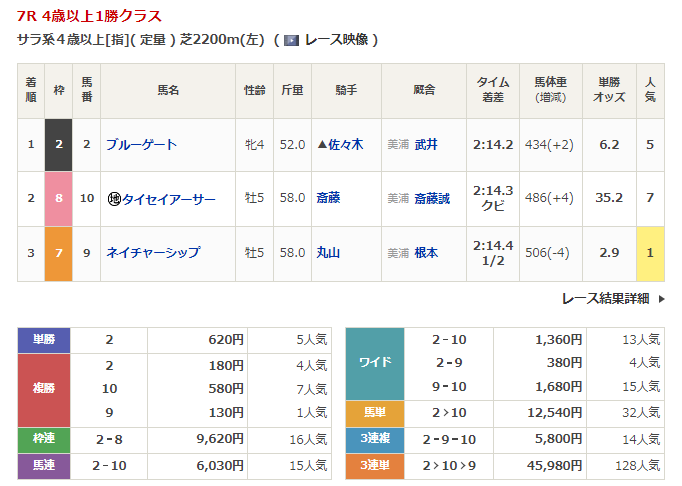The width and height of the screenshot is (682, 486).
Task: Click the black frame number 2 cell
Action: coord(59,145)
